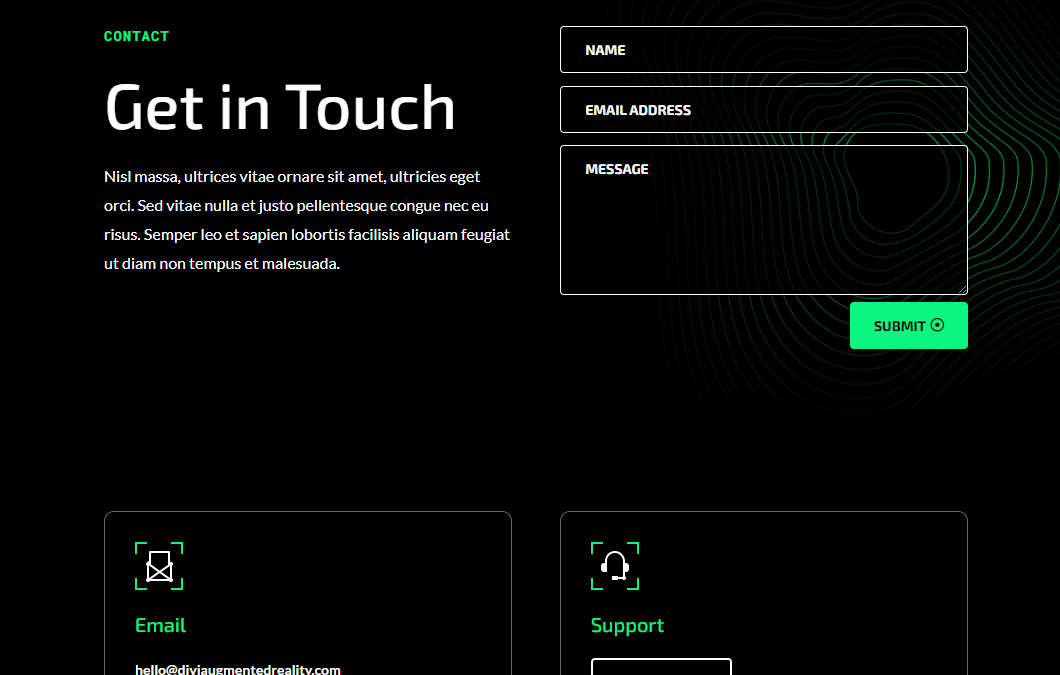Click the Support card heading

(x=627, y=625)
